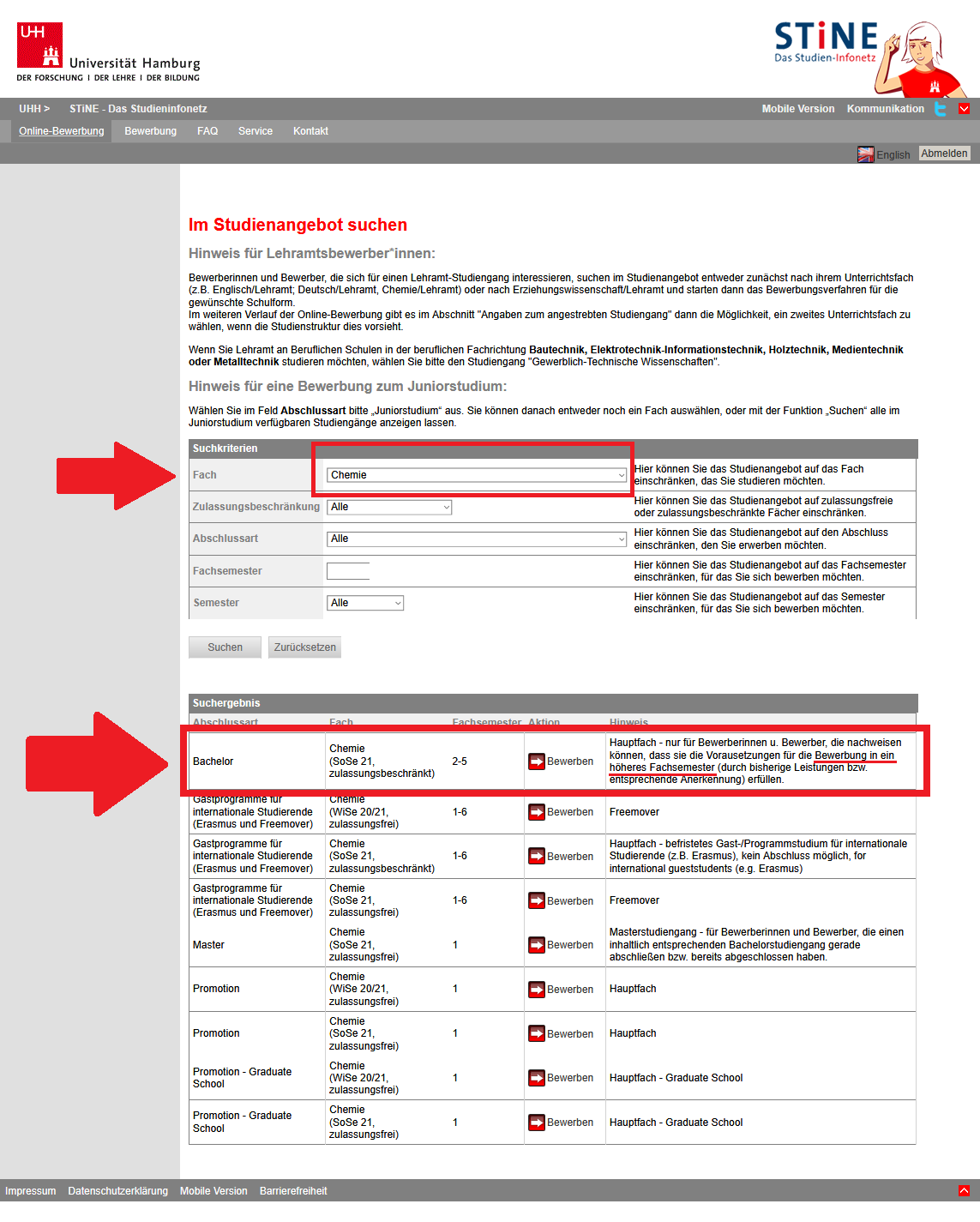
Task: Expand the Semester dropdown
Action: pyautogui.click(x=365, y=603)
